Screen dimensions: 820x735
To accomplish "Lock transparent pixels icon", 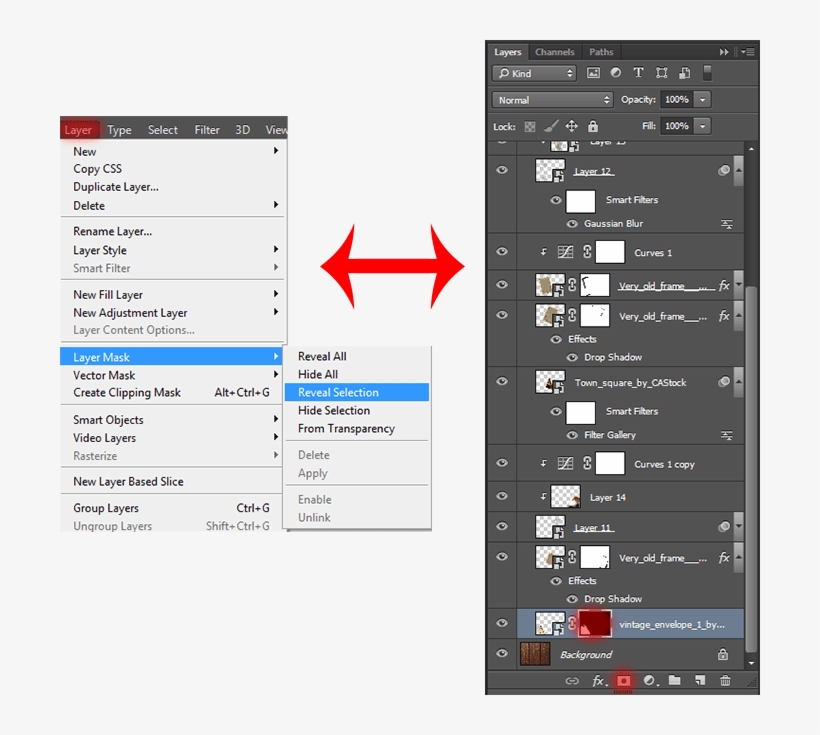I will tap(530, 127).
